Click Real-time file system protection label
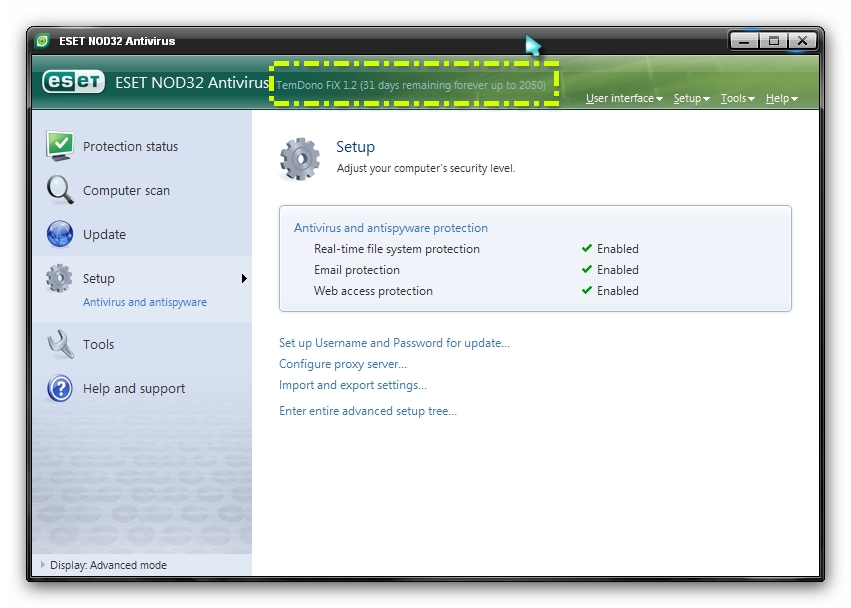The image size is (851, 608). tap(397, 249)
